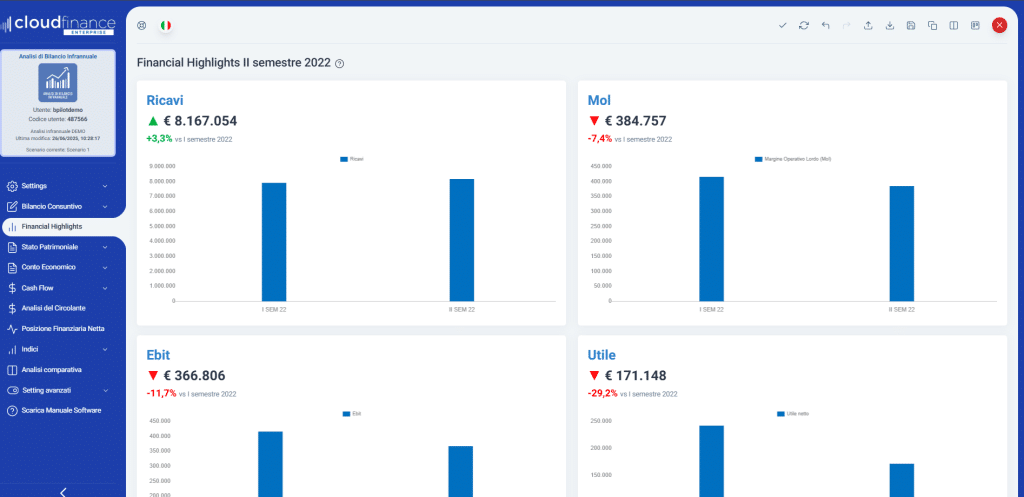The image size is (1024, 497).
Task: Open Analisi del Circolante
Action: tap(54, 308)
